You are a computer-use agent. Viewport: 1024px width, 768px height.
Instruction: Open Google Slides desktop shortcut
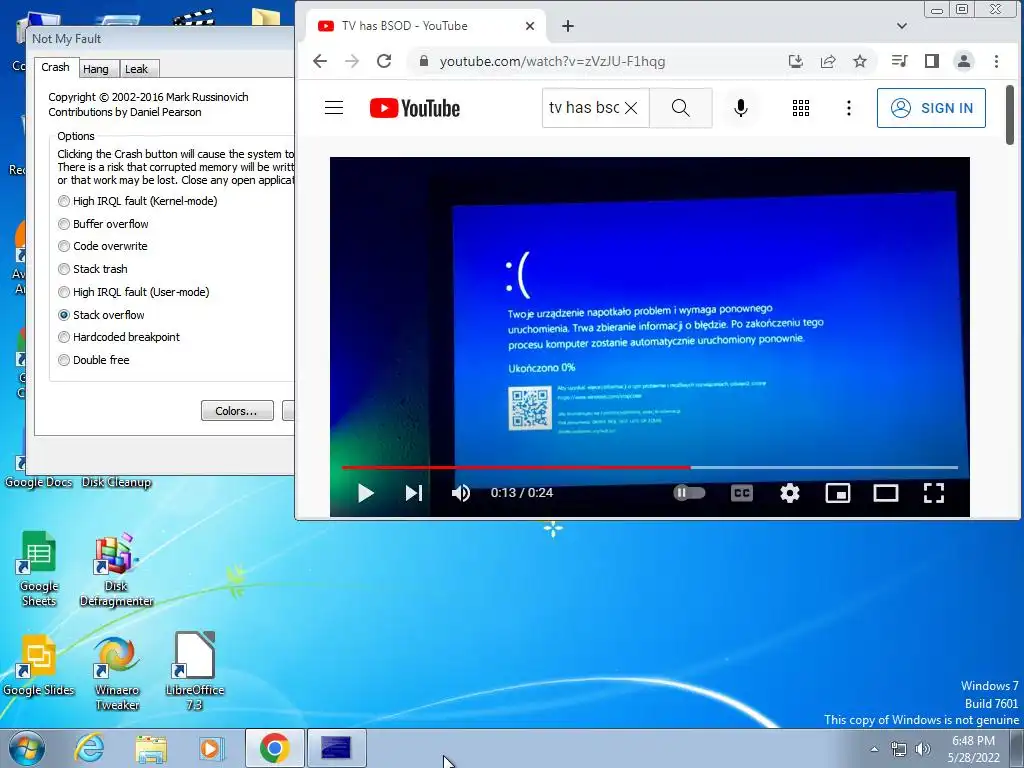coord(39,666)
